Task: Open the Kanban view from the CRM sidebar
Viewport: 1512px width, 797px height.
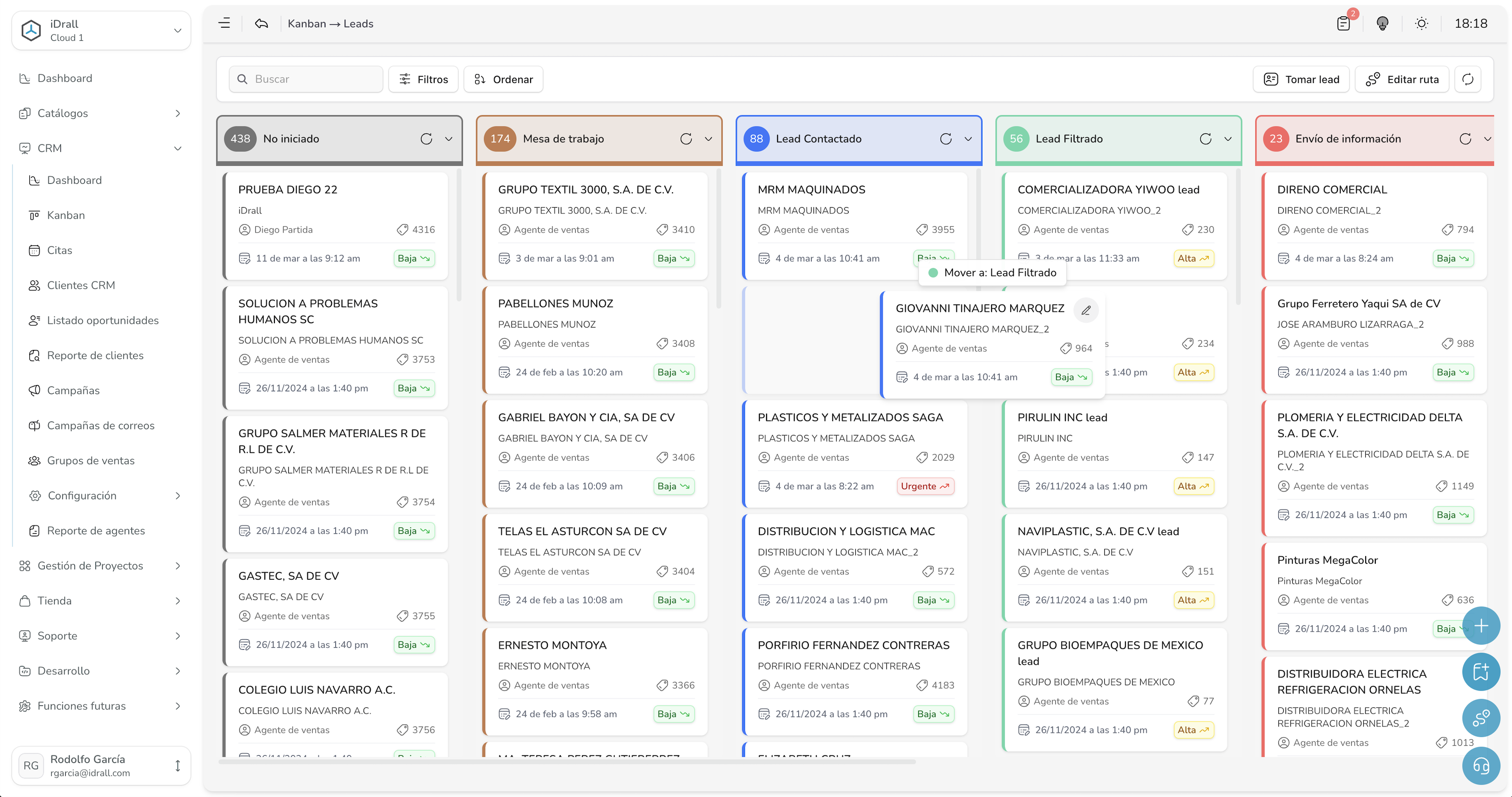Action: pos(66,215)
